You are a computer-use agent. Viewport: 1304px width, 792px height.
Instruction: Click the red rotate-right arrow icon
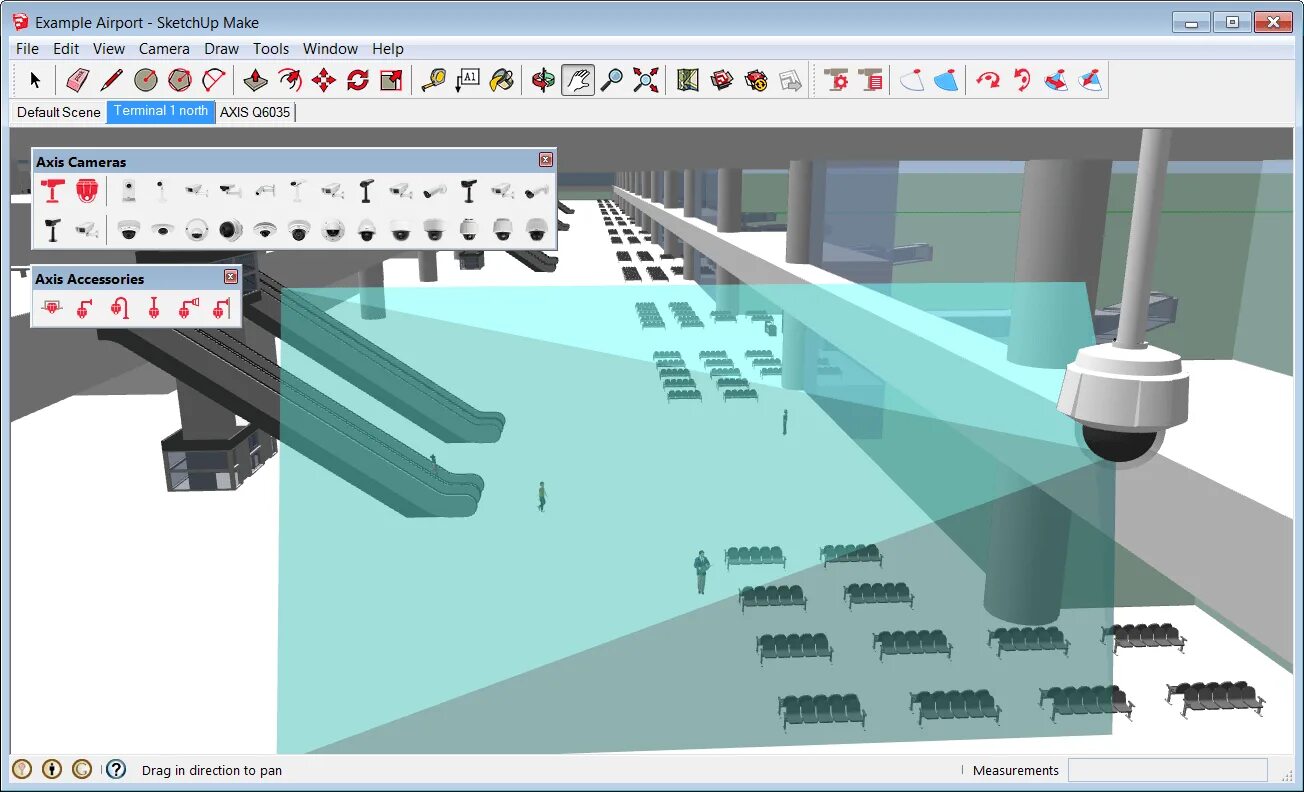988,80
